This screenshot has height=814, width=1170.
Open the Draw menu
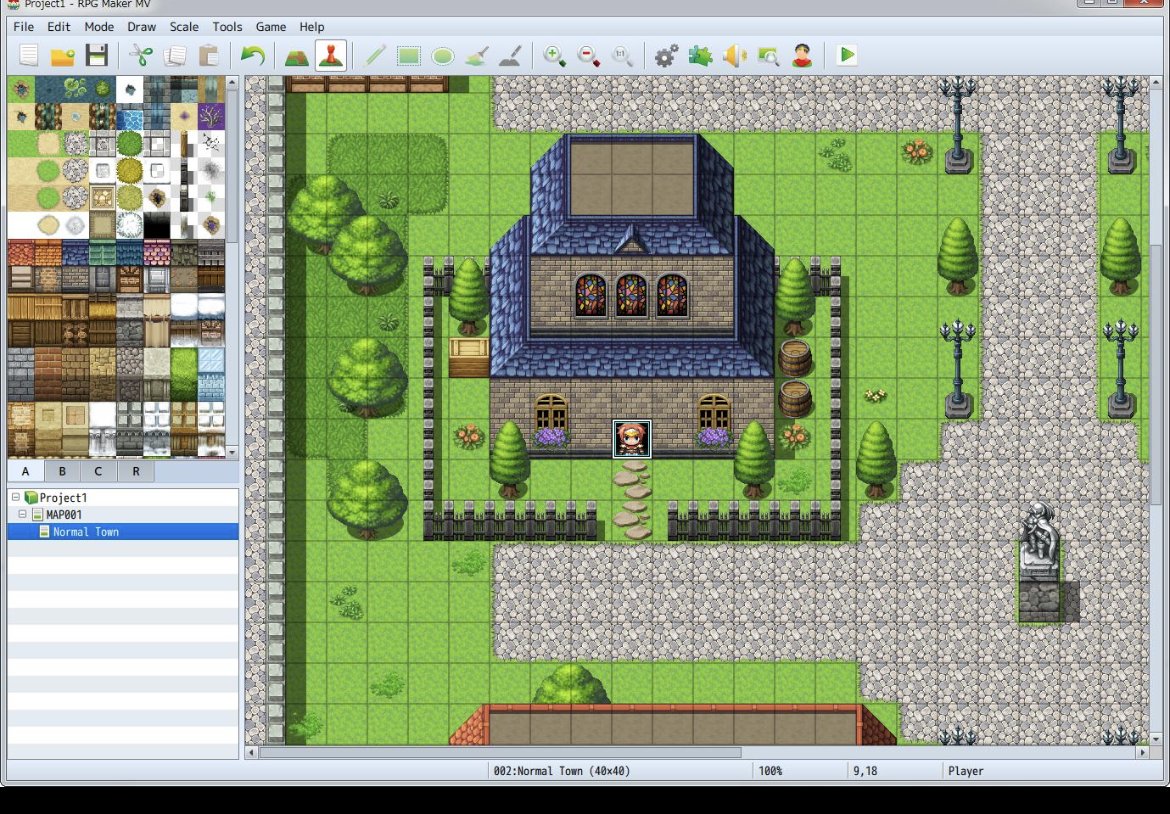(141, 26)
